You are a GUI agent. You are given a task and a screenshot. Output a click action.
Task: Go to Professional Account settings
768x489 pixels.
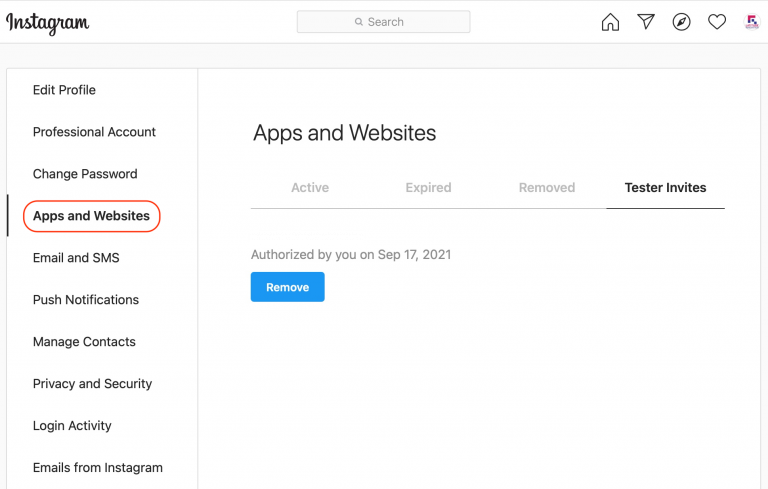coord(94,132)
